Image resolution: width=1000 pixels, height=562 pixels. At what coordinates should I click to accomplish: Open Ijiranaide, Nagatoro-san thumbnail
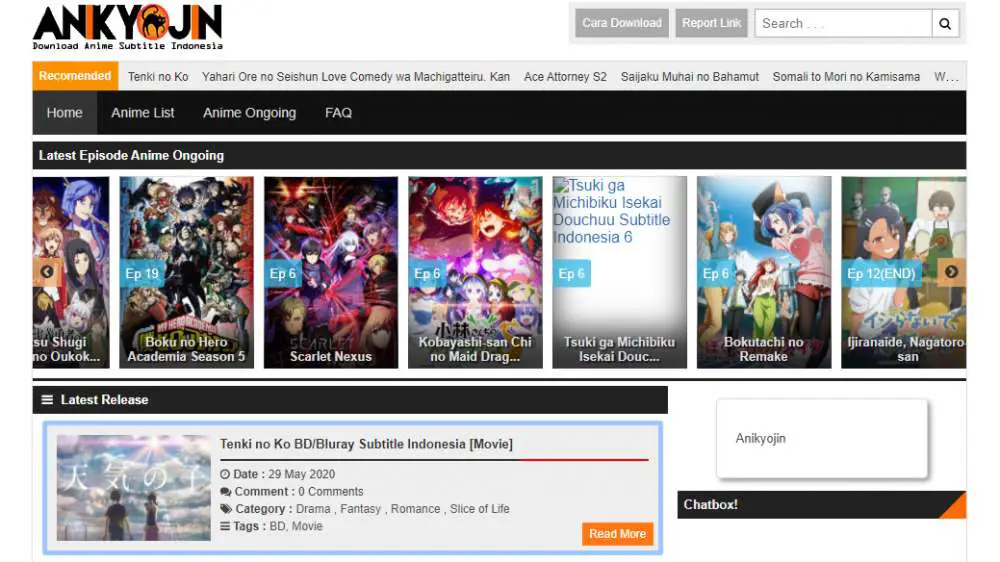pyautogui.click(x=904, y=272)
